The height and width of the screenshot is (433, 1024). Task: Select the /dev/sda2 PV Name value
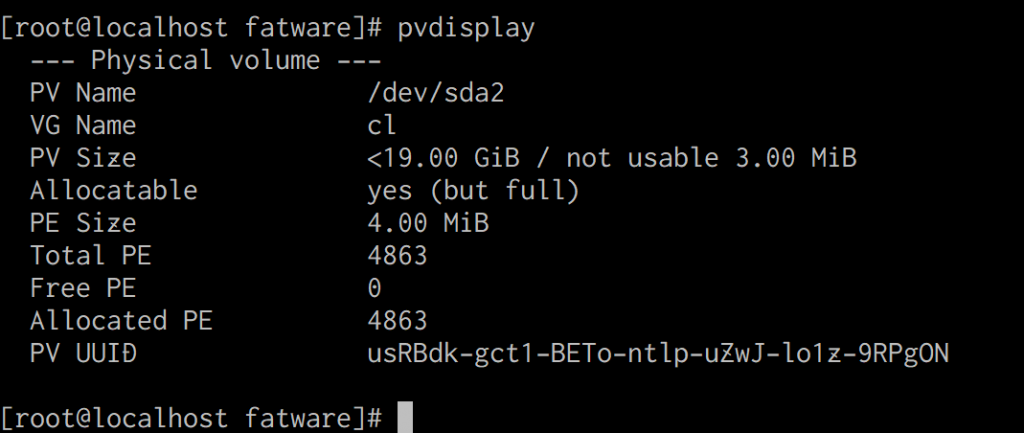(x=436, y=93)
